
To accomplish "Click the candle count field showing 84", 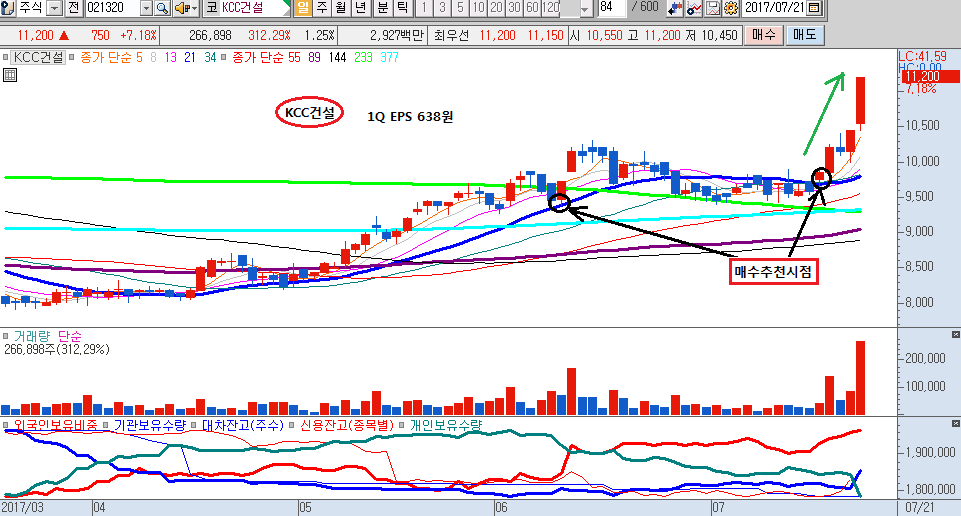I will click(610, 7).
